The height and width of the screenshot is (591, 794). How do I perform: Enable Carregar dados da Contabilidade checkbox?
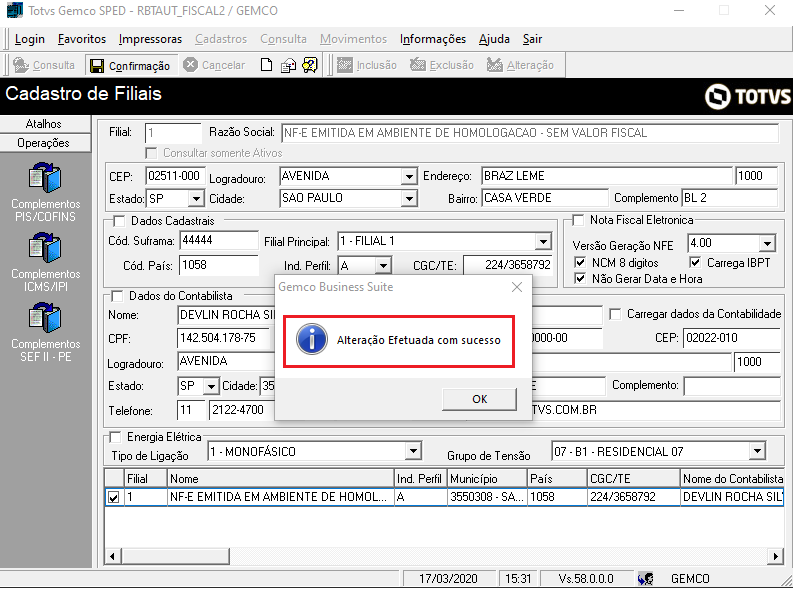pos(615,314)
